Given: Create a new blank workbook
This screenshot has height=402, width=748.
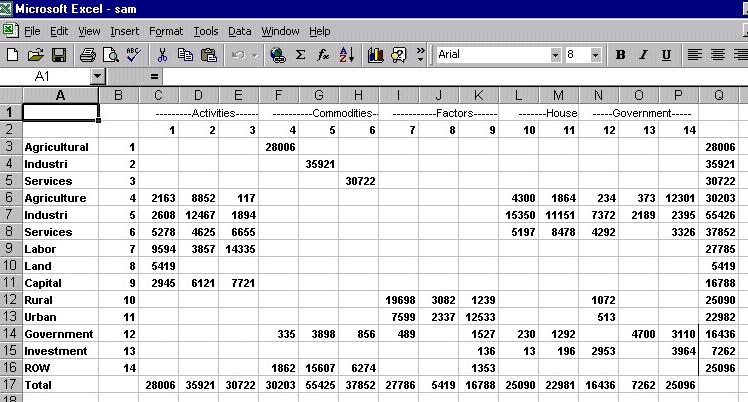Looking at the screenshot, I should pyautogui.click(x=12, y=55).
